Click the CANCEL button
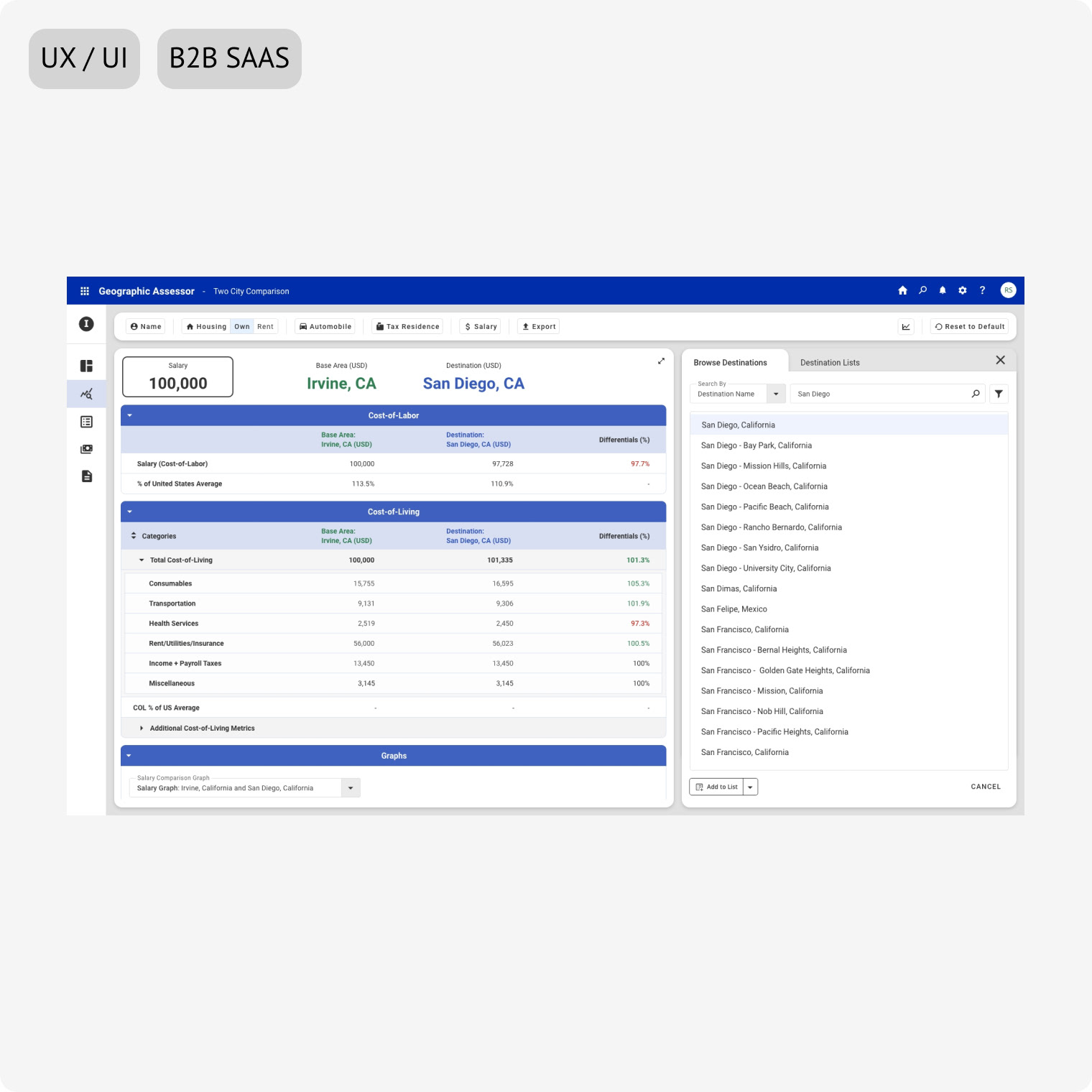Image resolution: width=1092 pixels, height=1092 pixels. click(x=986, y=787)
